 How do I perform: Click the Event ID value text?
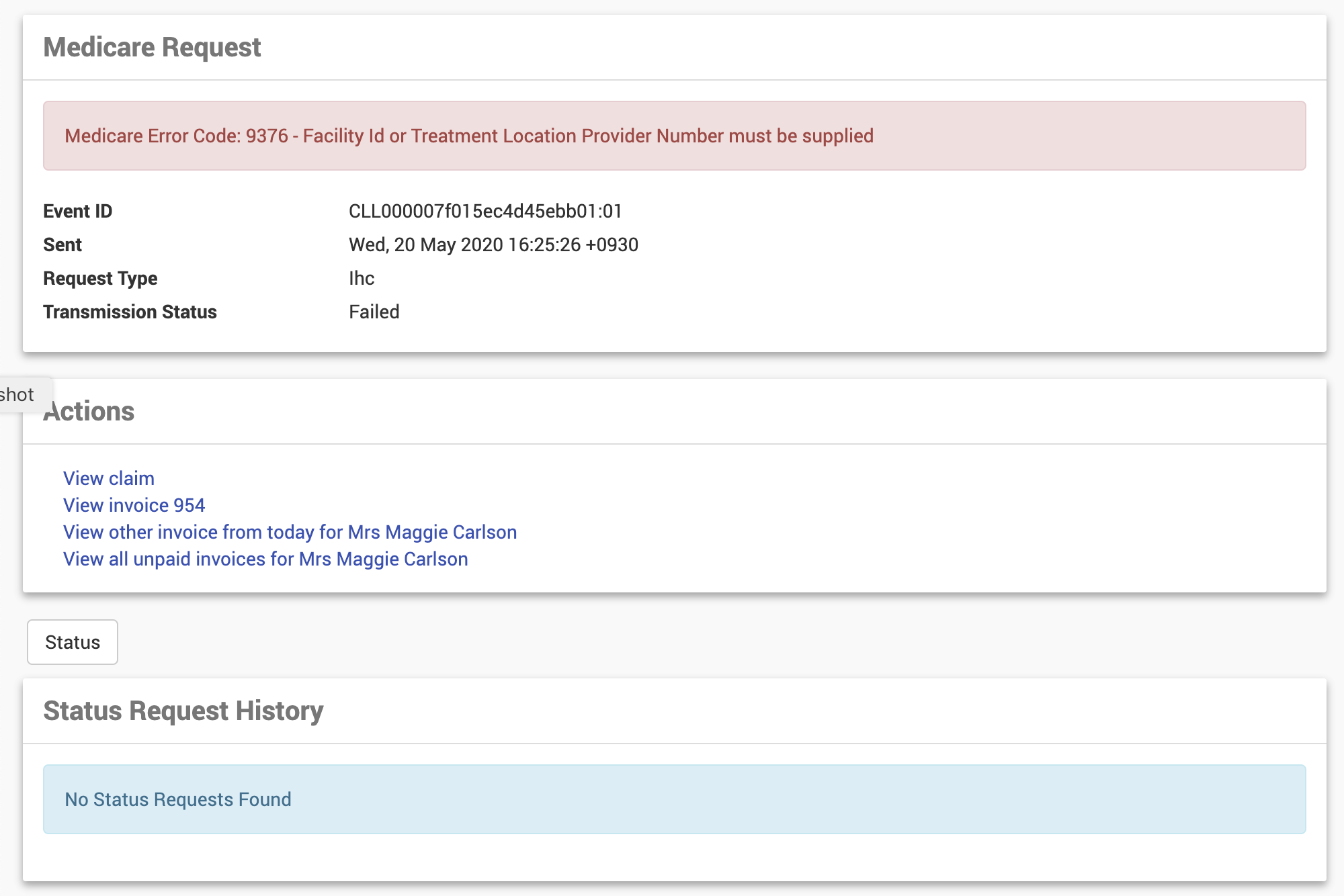(x=485, y=211)
